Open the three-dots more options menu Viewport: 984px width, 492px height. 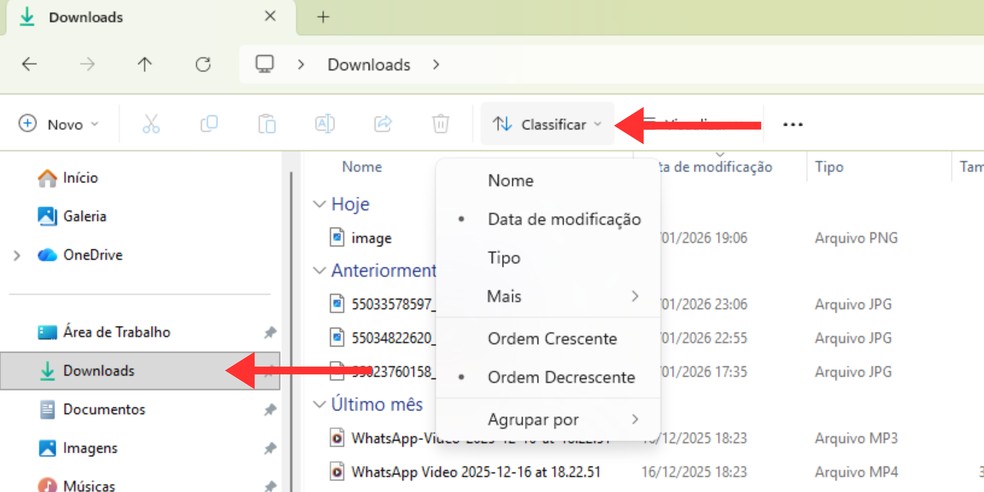[x=793, y=124]
